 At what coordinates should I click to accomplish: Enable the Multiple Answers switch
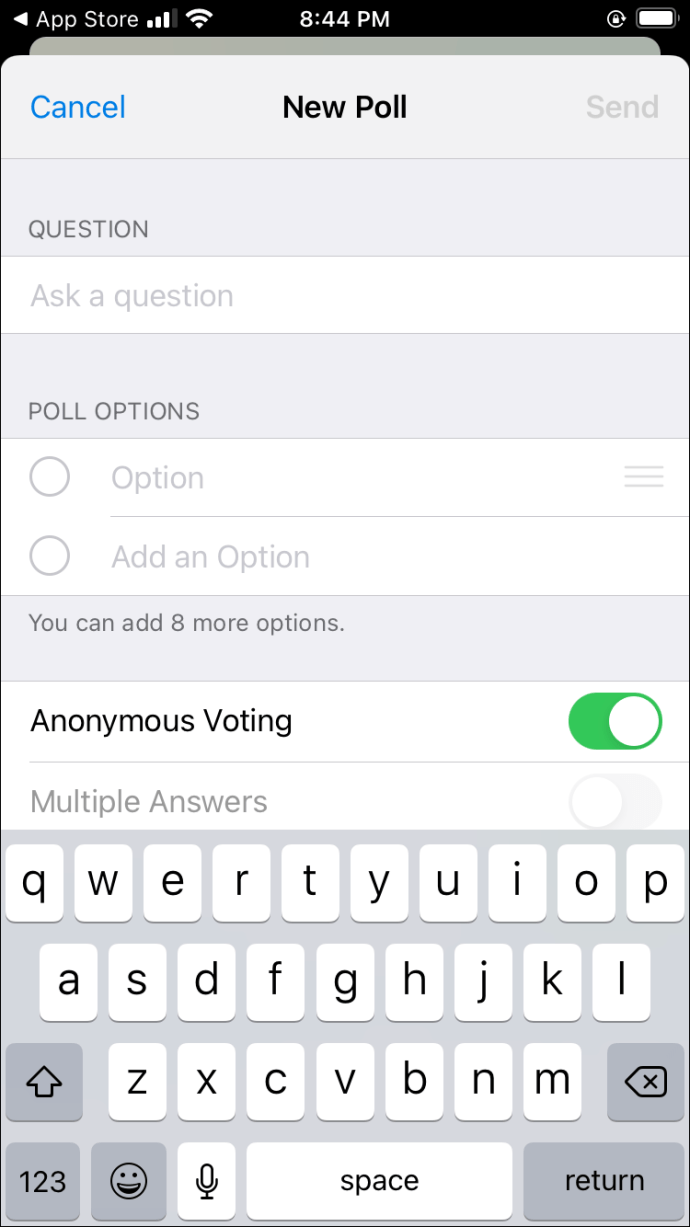click(615, 801)
